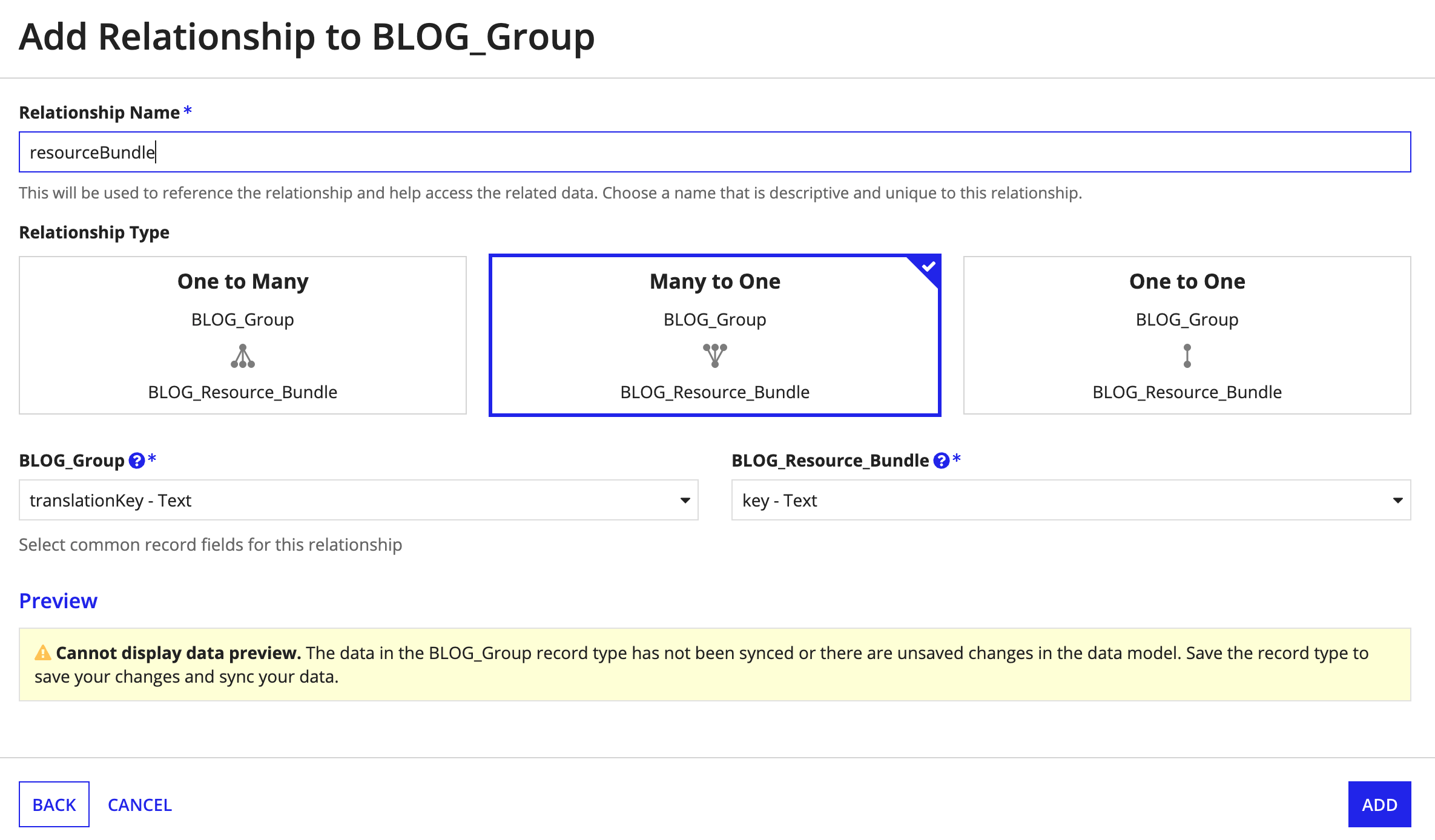Open the translationKey - Text dropdown

click(x=358, y=500)
